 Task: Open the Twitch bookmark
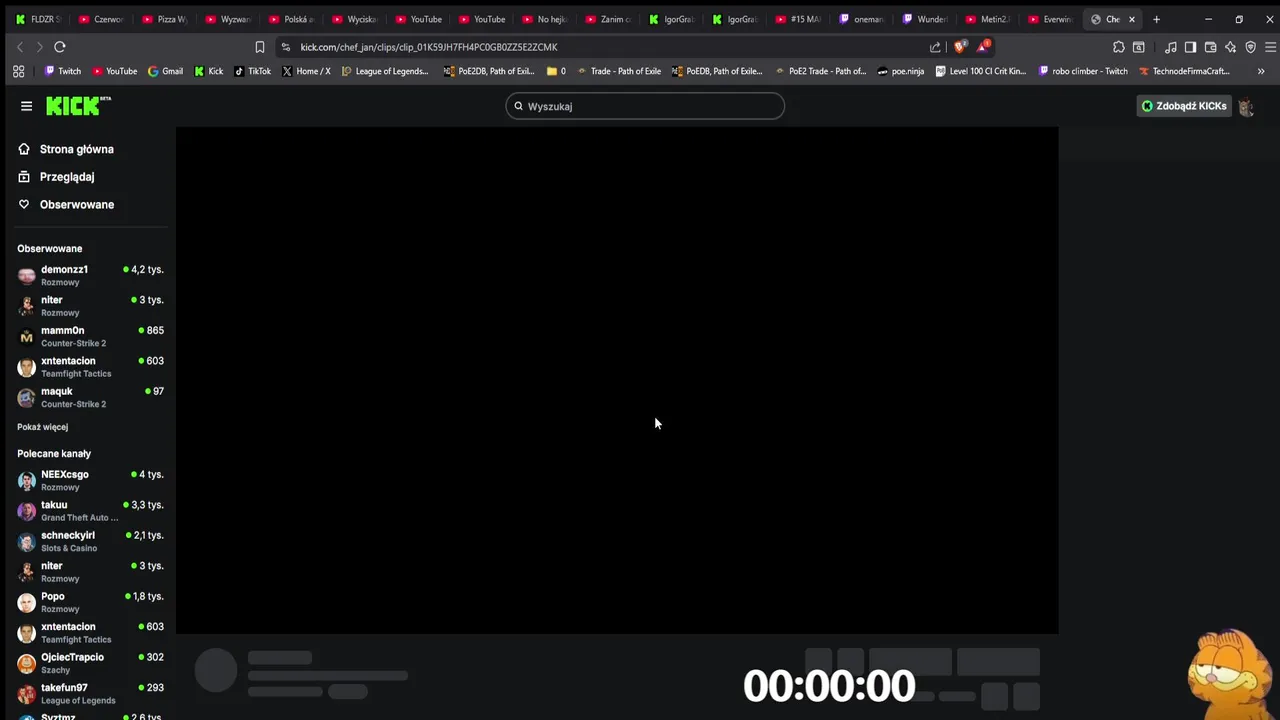(x=63, y=71)
